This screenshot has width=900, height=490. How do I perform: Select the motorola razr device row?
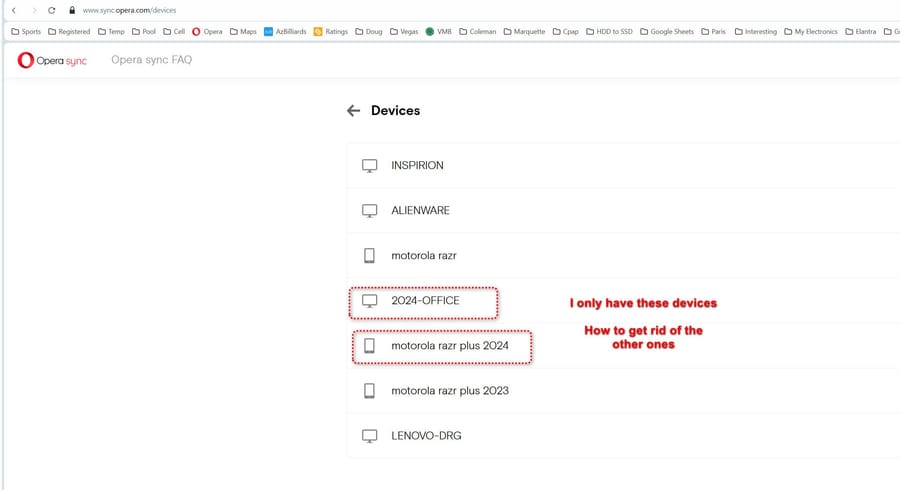tap(623, 255)
